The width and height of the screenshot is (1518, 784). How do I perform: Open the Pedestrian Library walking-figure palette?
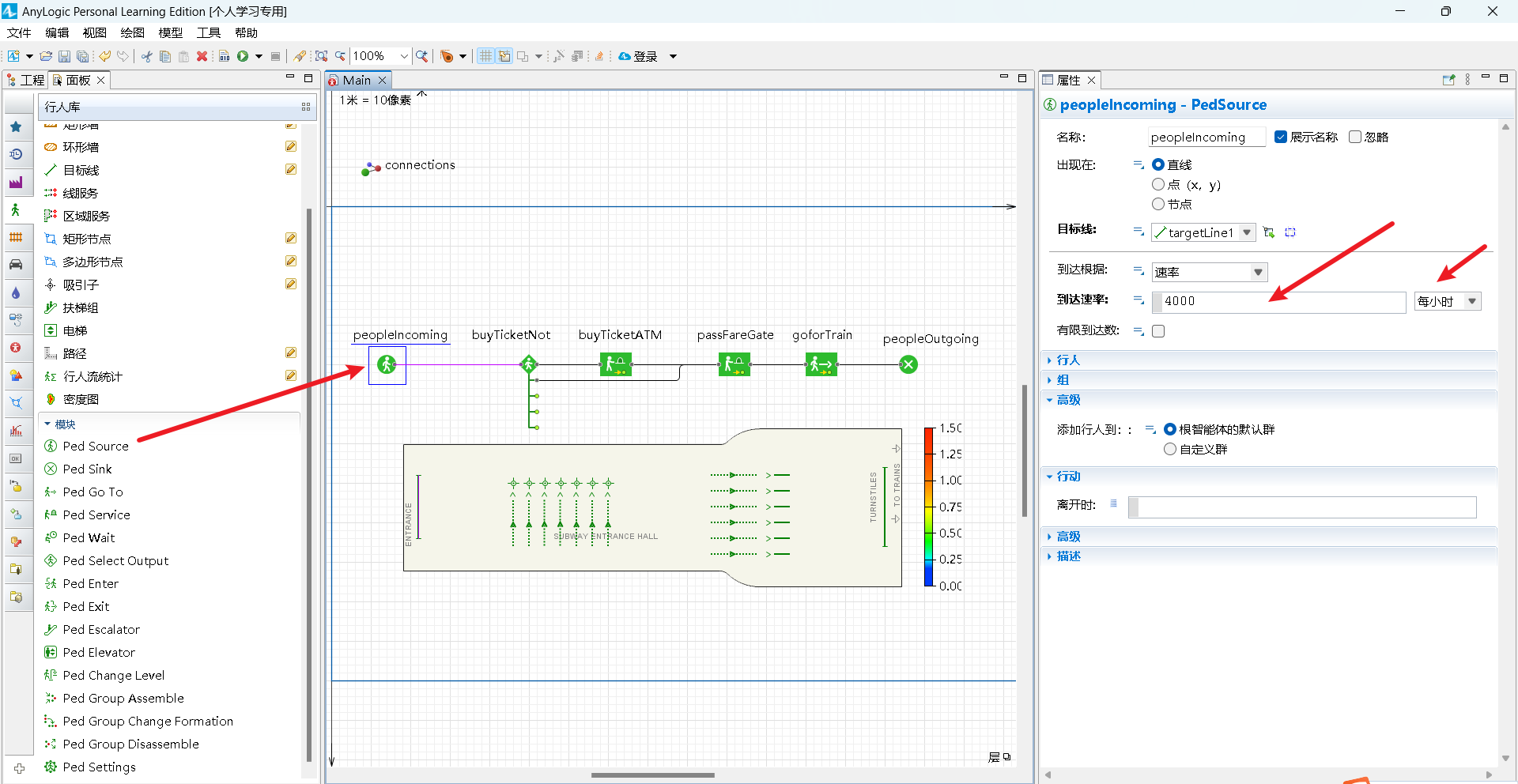[16, 209]
